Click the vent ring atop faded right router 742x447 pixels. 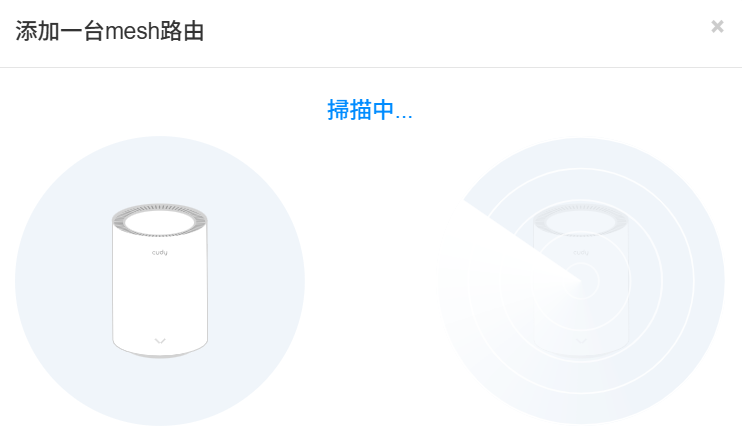[581, 220]
